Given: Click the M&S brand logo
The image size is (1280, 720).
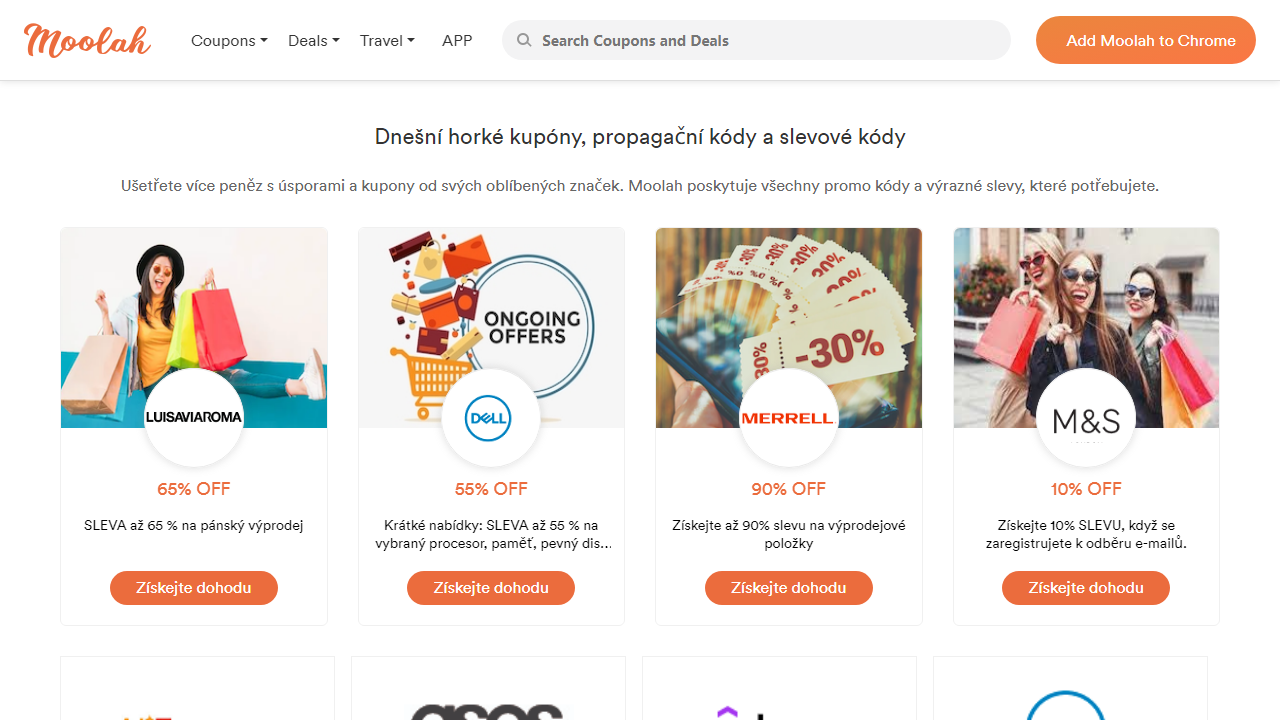Looking at the screenshot, I should click(1086, 418).
